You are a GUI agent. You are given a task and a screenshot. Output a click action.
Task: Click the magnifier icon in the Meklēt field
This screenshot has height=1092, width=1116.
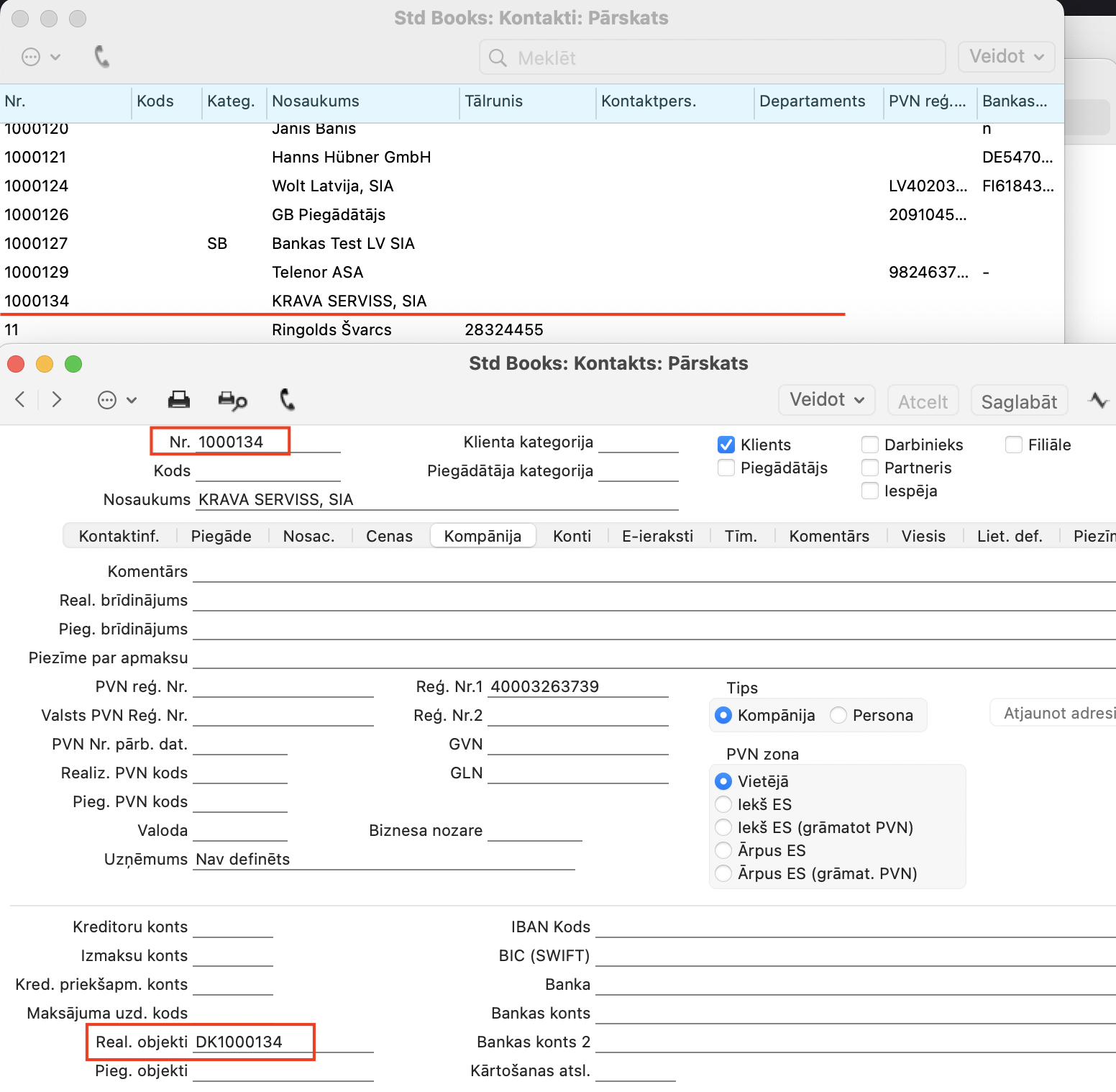(x=498, y=58)
